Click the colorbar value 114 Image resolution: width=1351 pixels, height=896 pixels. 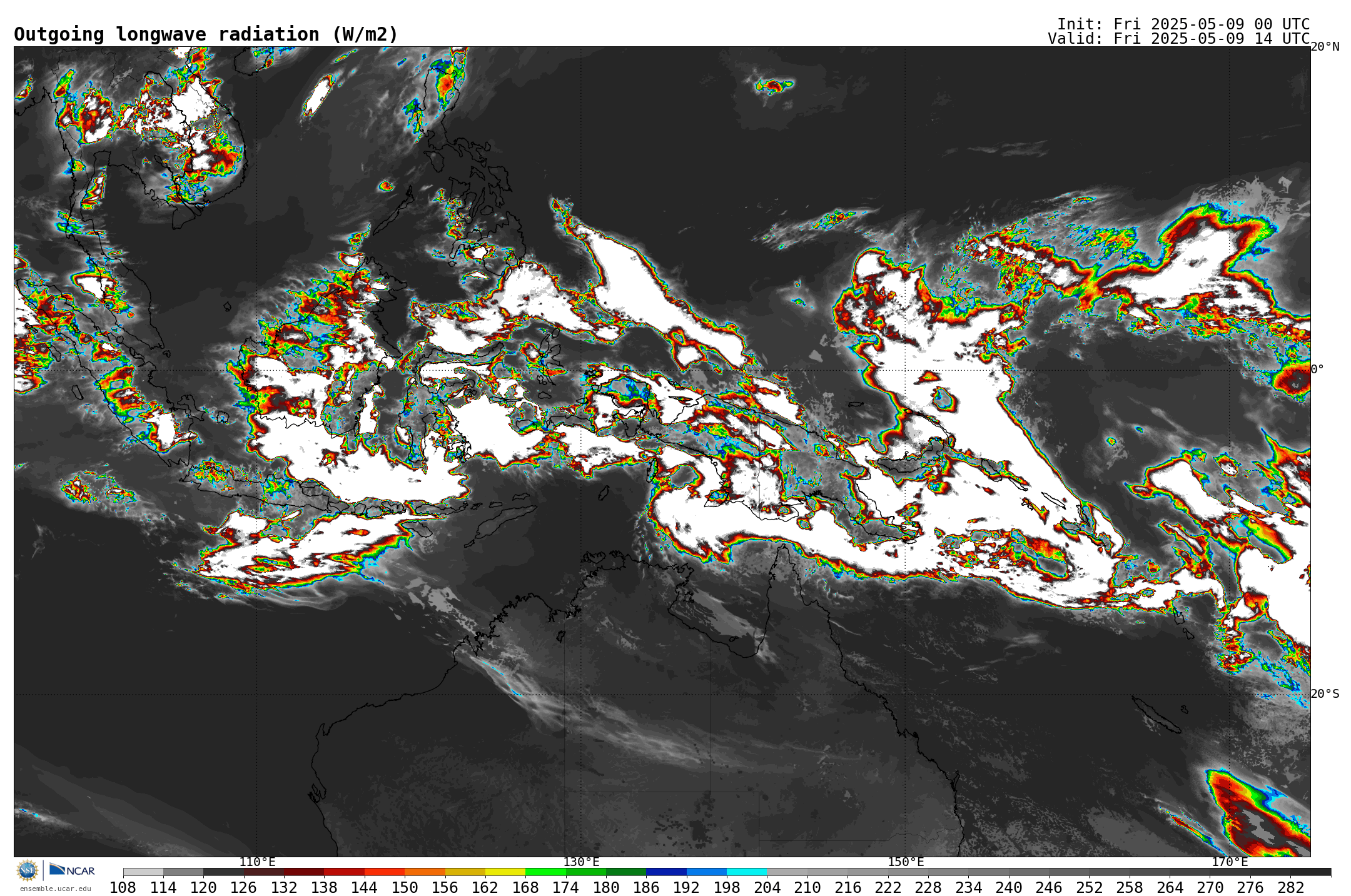click(163, 887)
